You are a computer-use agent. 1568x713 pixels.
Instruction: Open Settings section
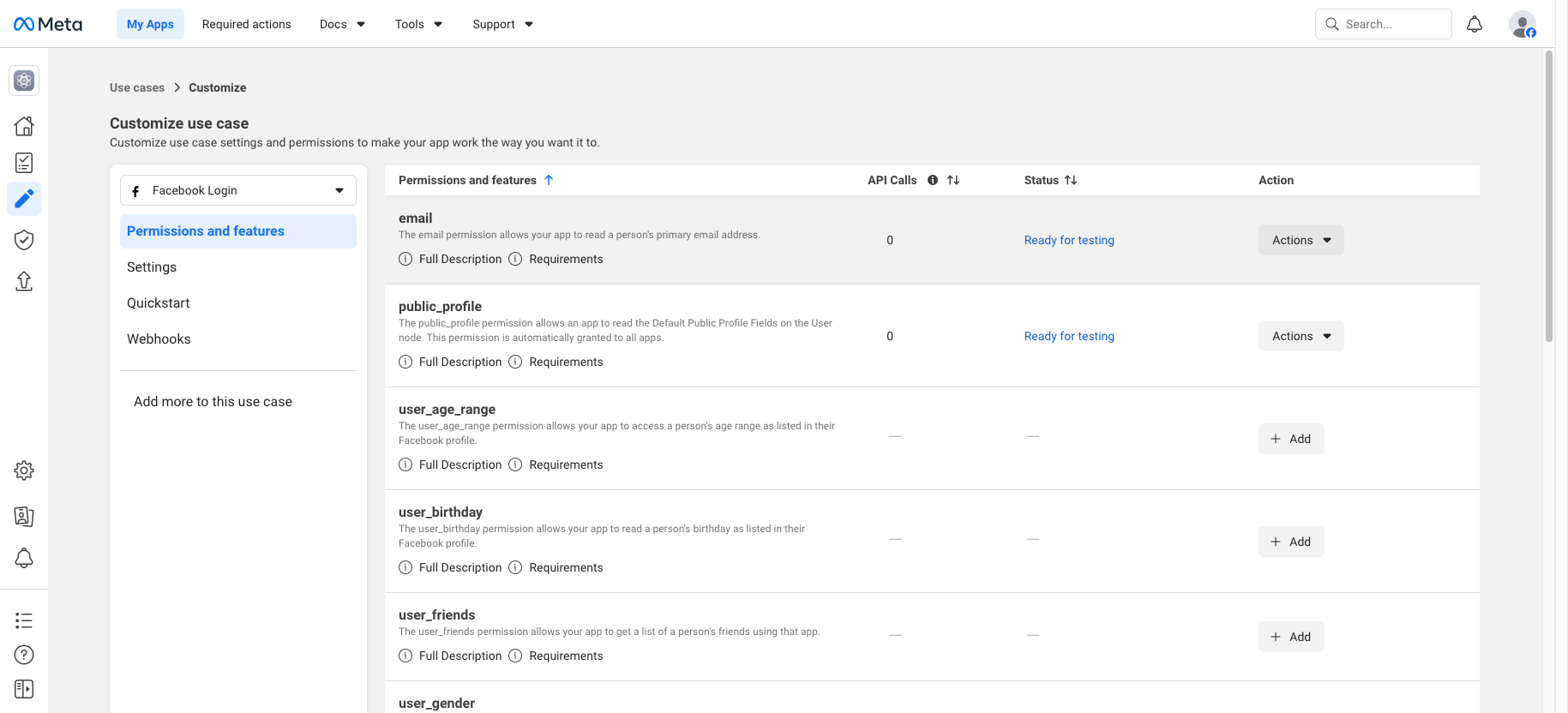238,267
